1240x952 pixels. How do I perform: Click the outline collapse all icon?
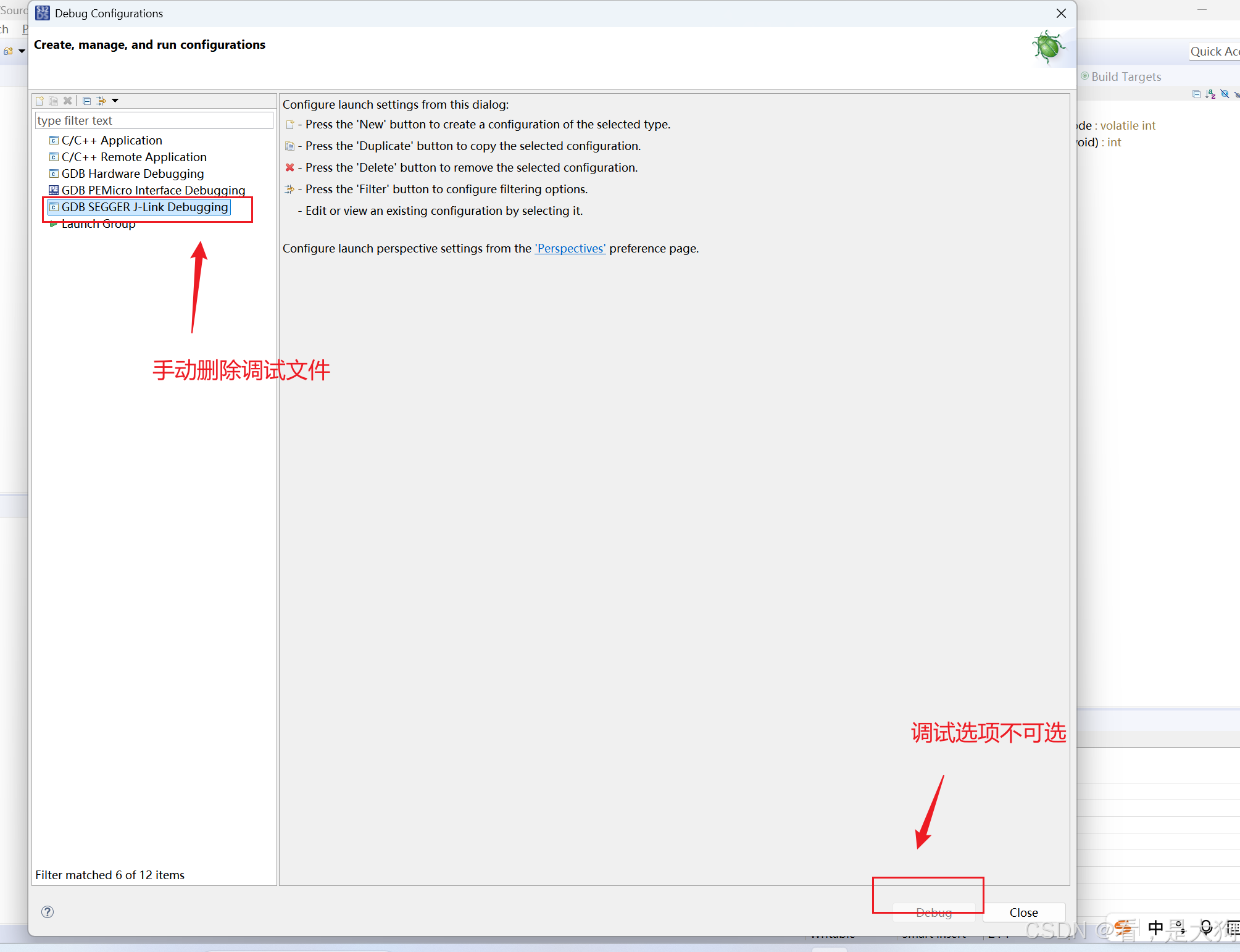click(x=1197, y=94)
